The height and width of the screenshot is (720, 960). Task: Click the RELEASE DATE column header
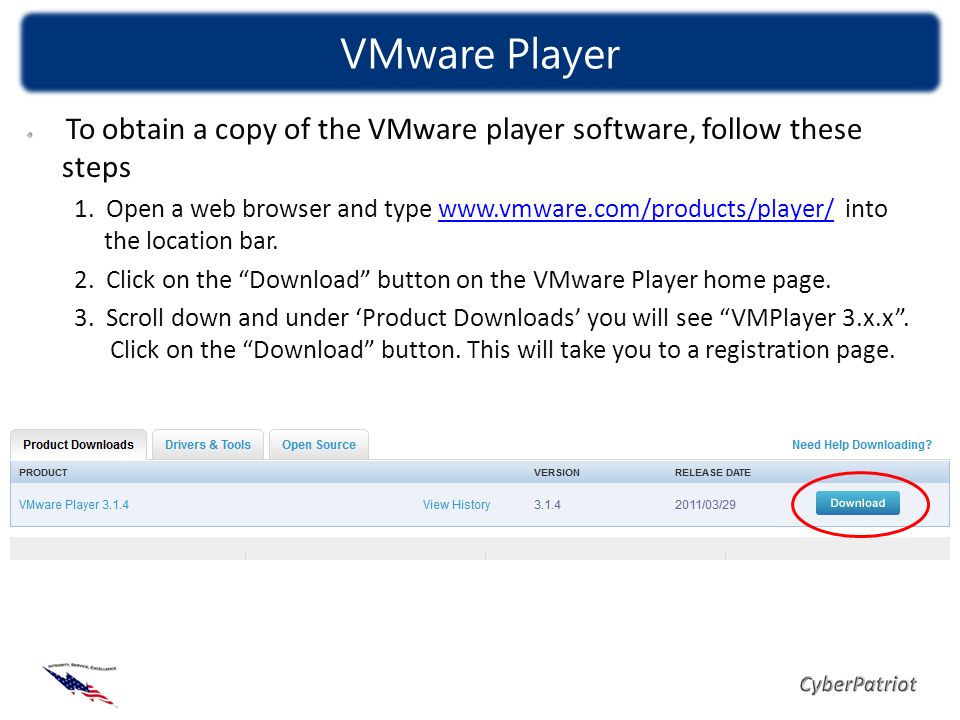(712, 473)
